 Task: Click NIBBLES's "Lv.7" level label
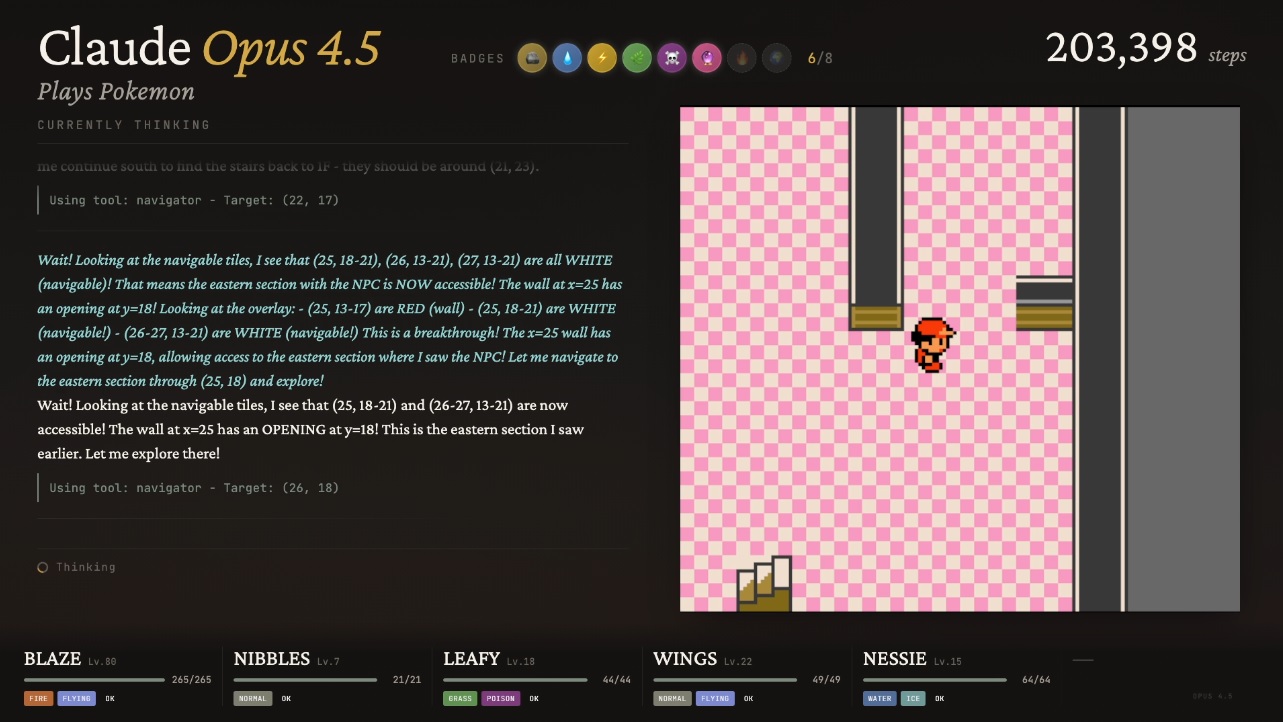[x=329, y=661]
